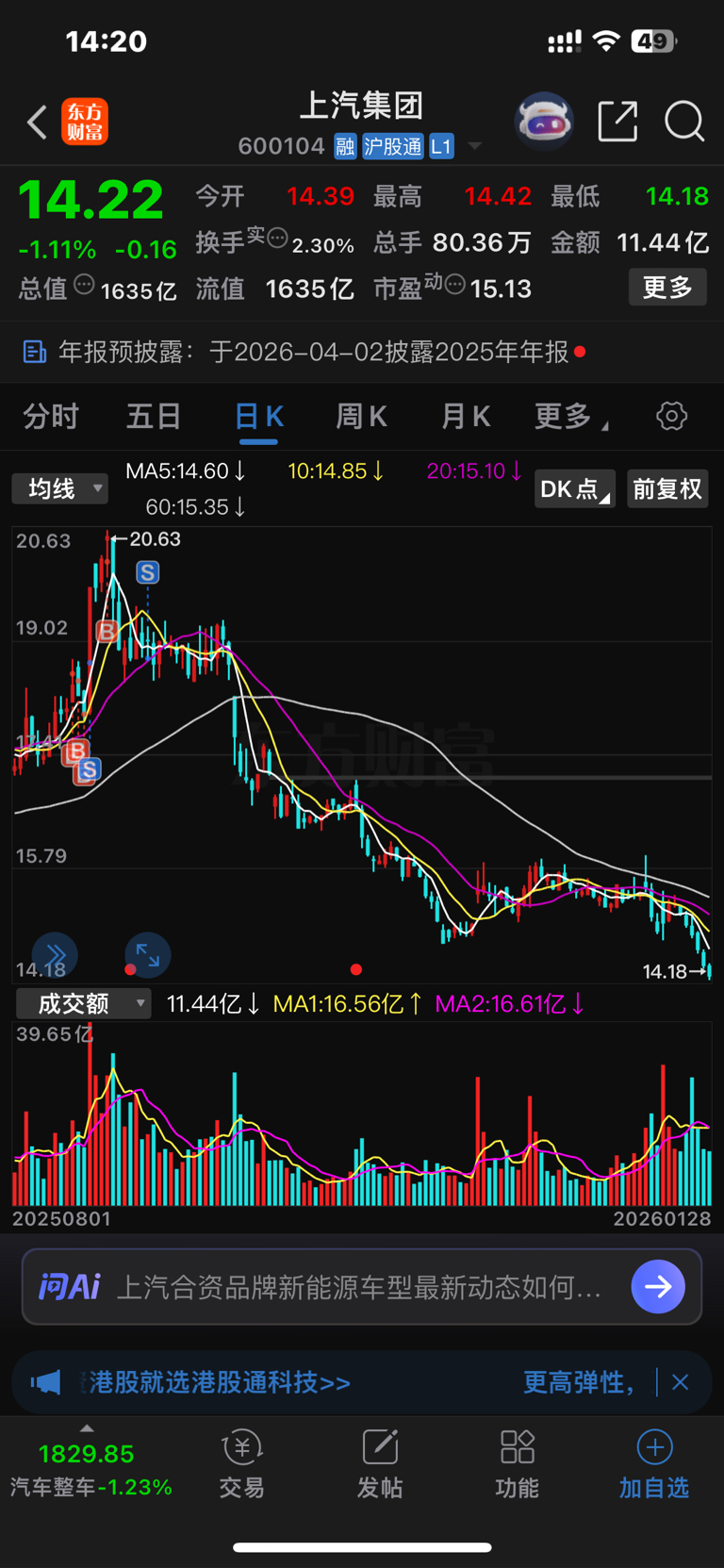Image resolution: width=724 pixels, height=1568 pixels.
Task: Tap the 沪股通 badge
Action: point(392,146)
